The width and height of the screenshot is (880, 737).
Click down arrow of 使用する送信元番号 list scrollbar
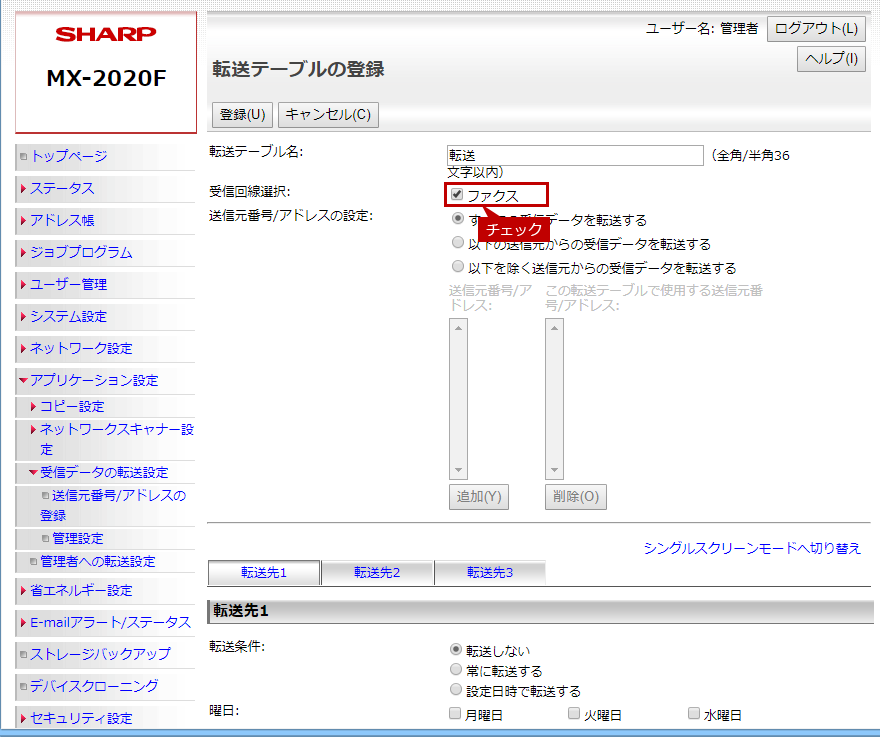(554, 470)
